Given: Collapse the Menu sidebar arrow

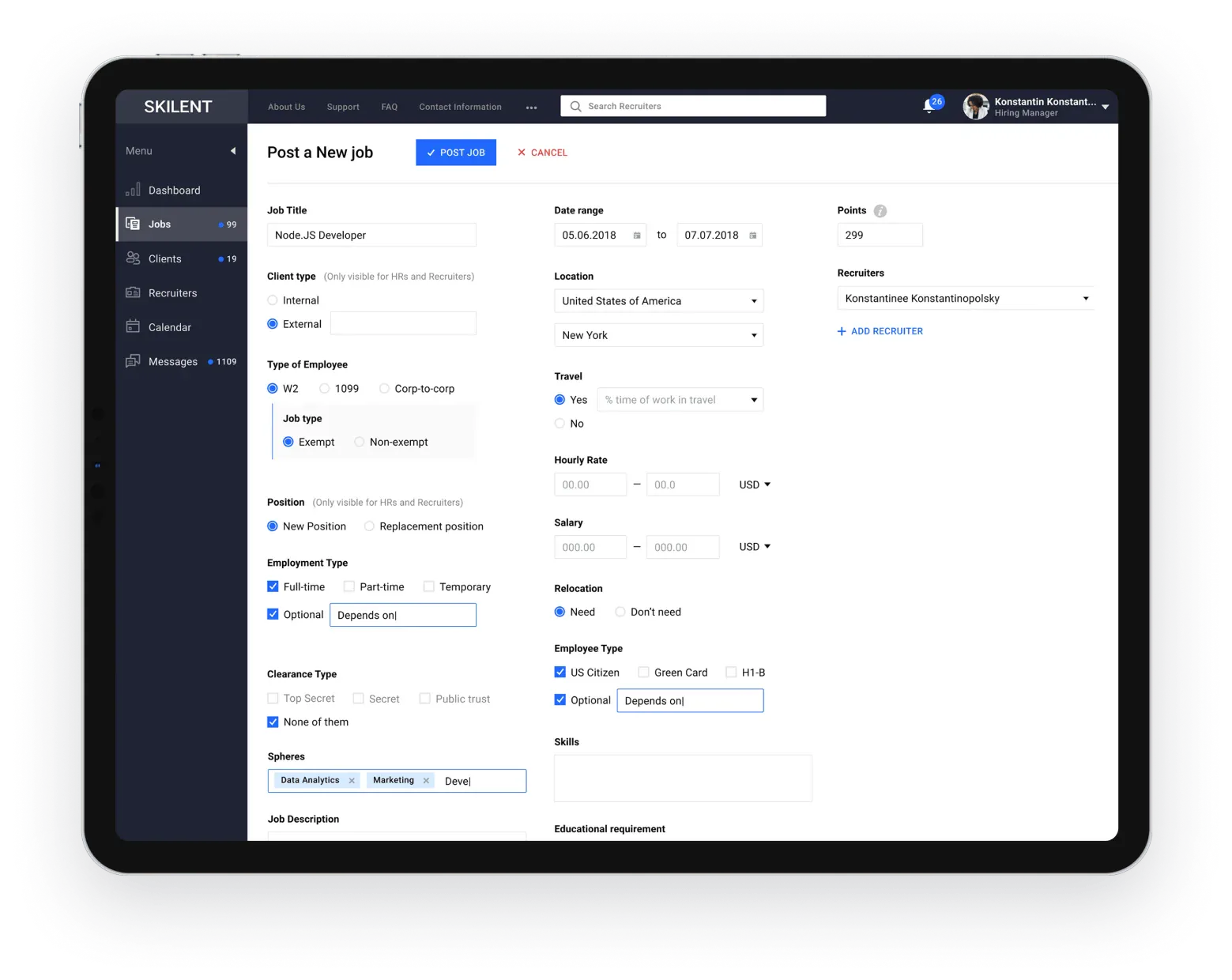Looking at the screenshot, I should (233, 151).
